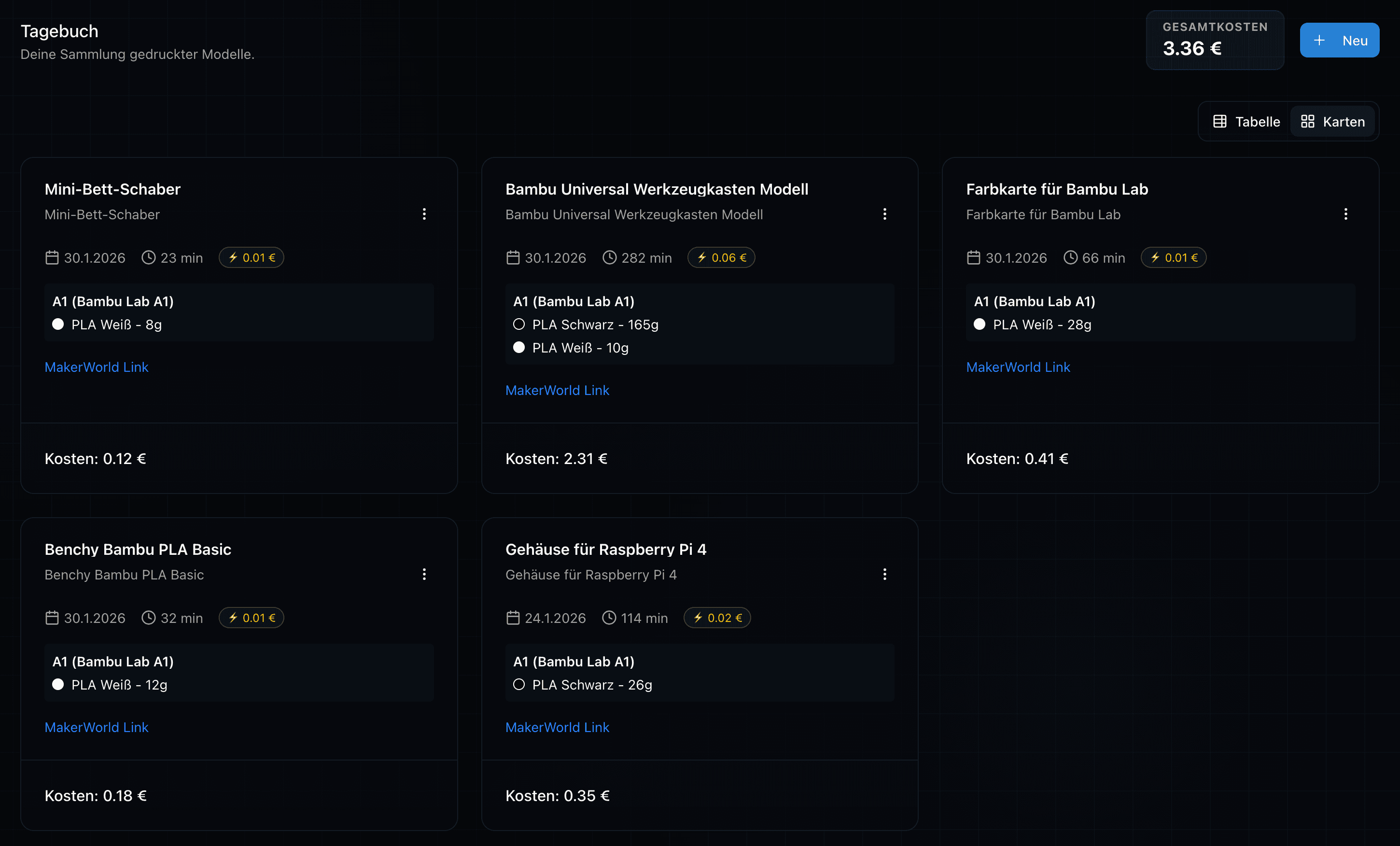This screenshot has width=1400, height=846.
Task: Click the calendar icon next to 24.1.2026
Action: pos(513,618)
